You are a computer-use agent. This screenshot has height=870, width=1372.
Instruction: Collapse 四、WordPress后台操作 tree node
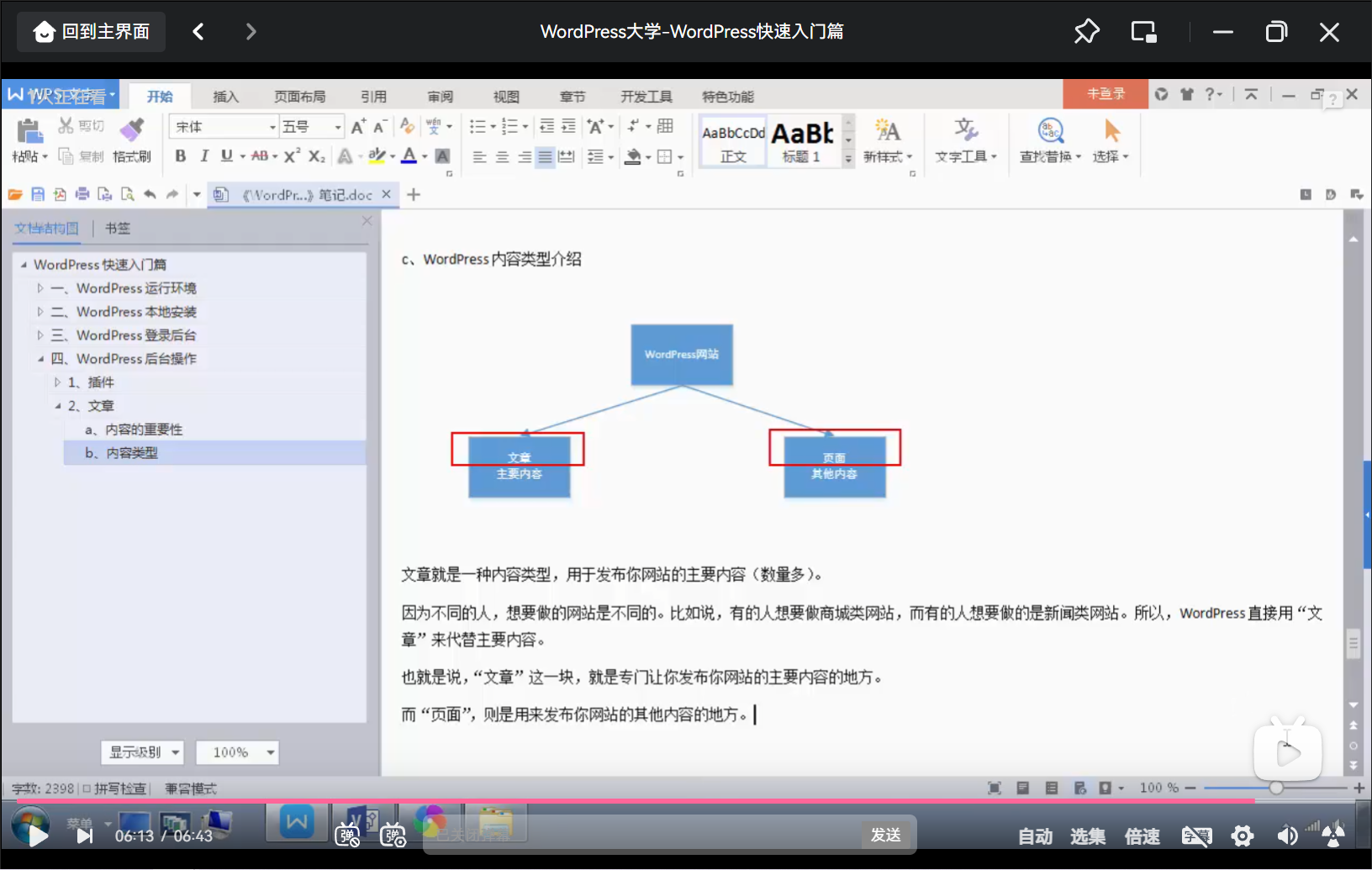click(40, 359)
